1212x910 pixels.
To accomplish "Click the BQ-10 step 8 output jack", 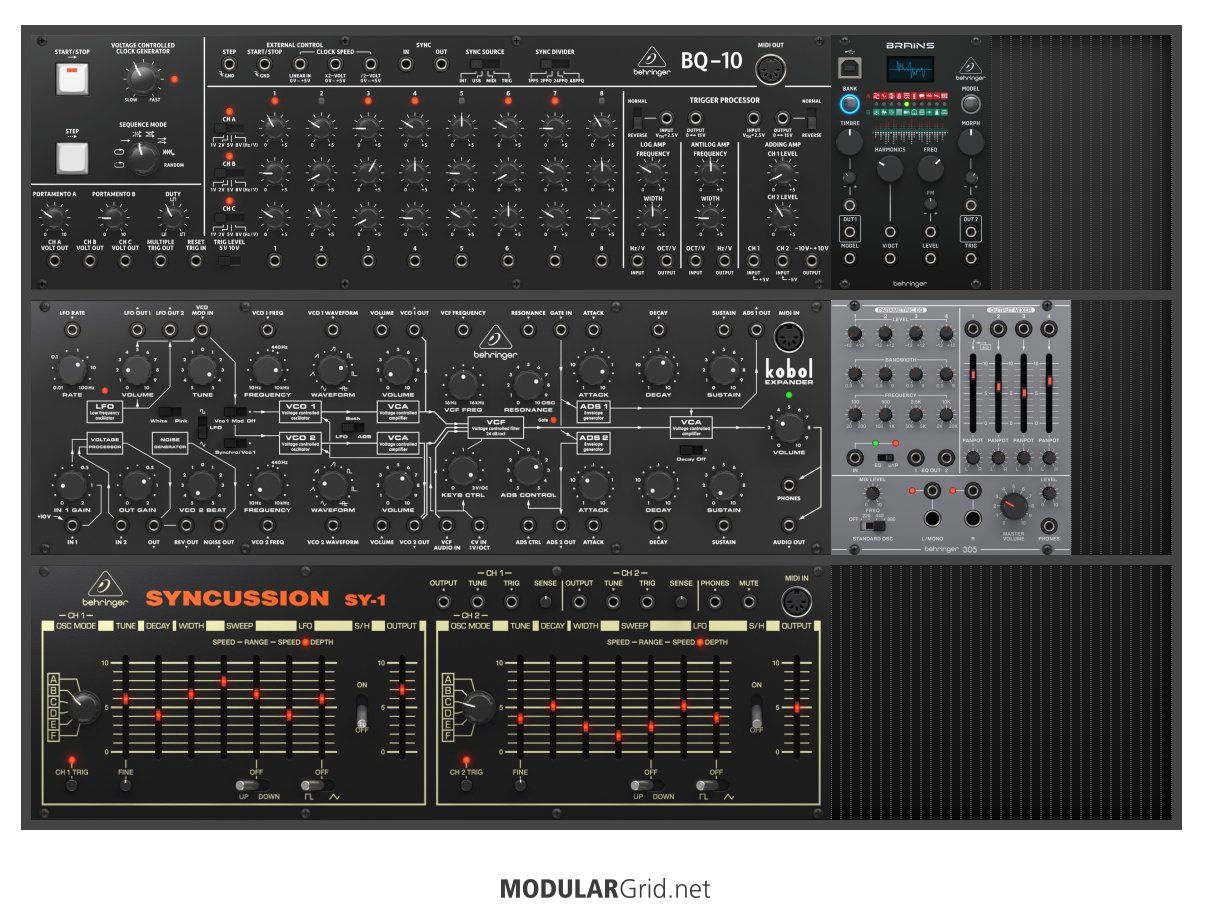I will click(x=601, y=261).
